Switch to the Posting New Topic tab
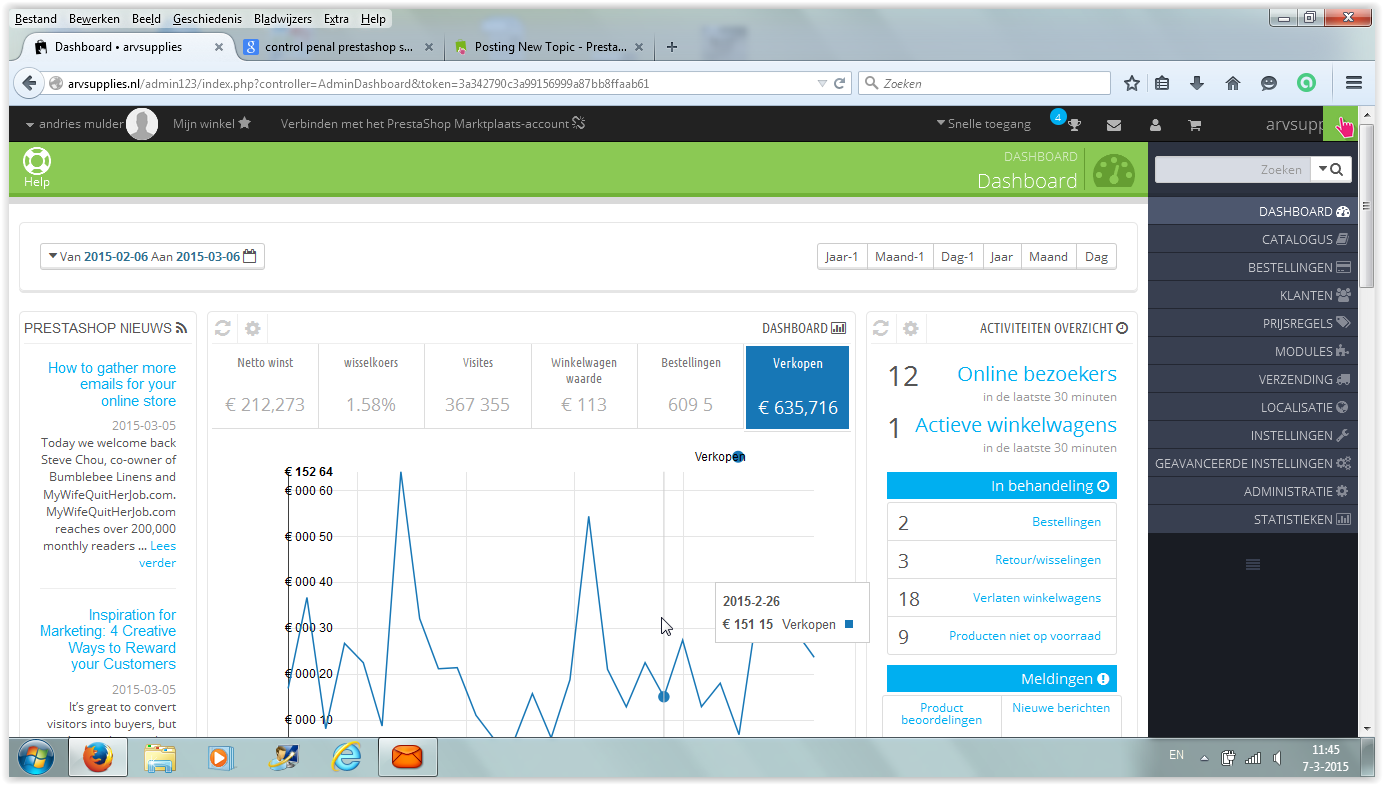Image resolution: width=1383 pixels, height=785 pixels. (551, 47)
